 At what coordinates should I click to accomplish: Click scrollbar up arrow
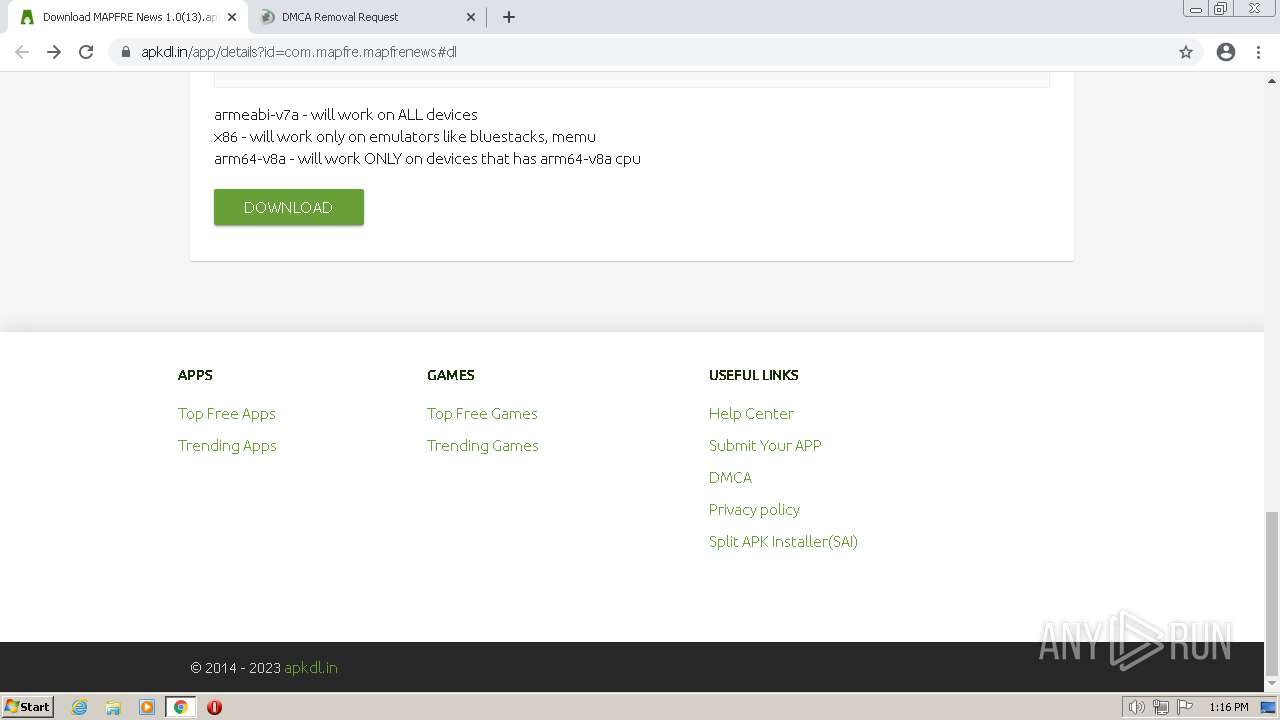click(x=1272, y=79)
